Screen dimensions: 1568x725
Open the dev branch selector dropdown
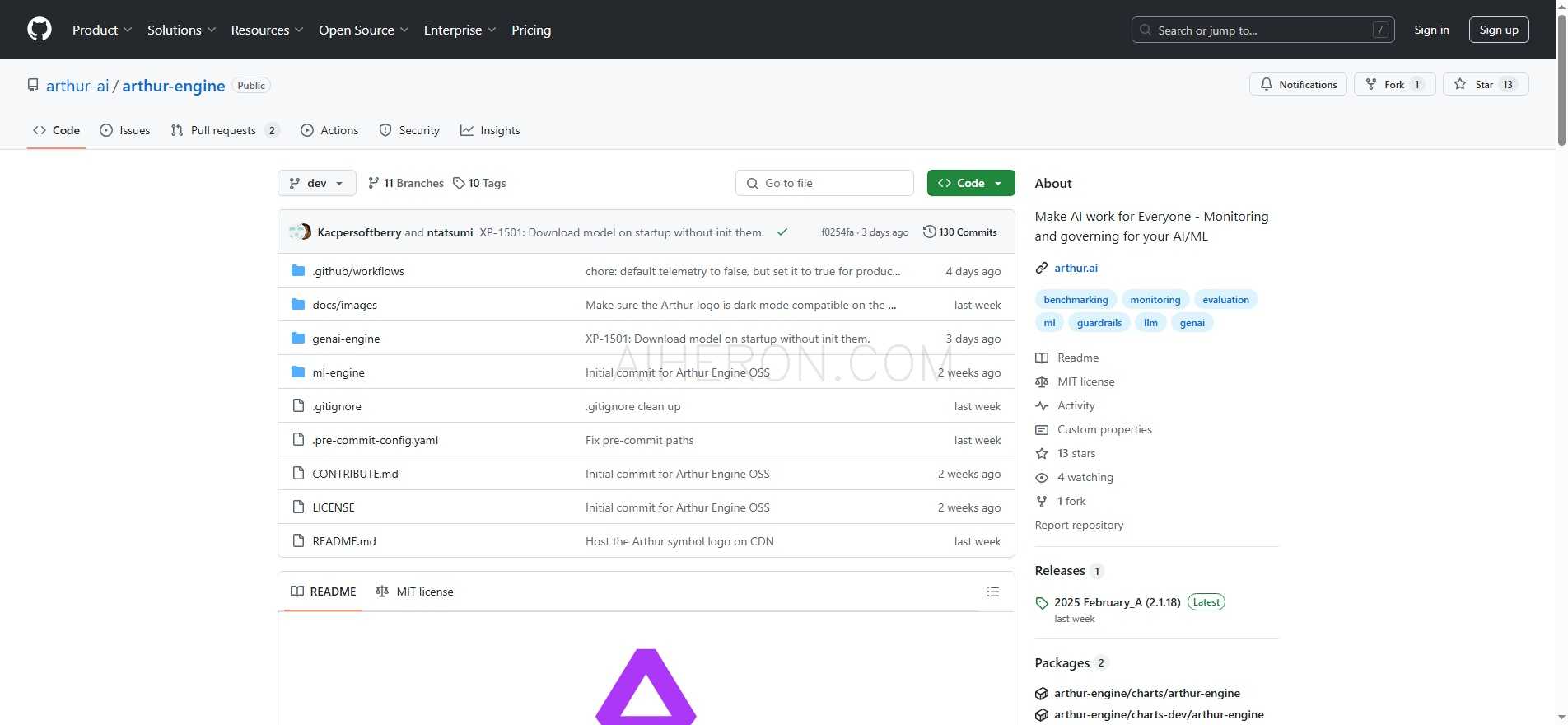point(317,183)
